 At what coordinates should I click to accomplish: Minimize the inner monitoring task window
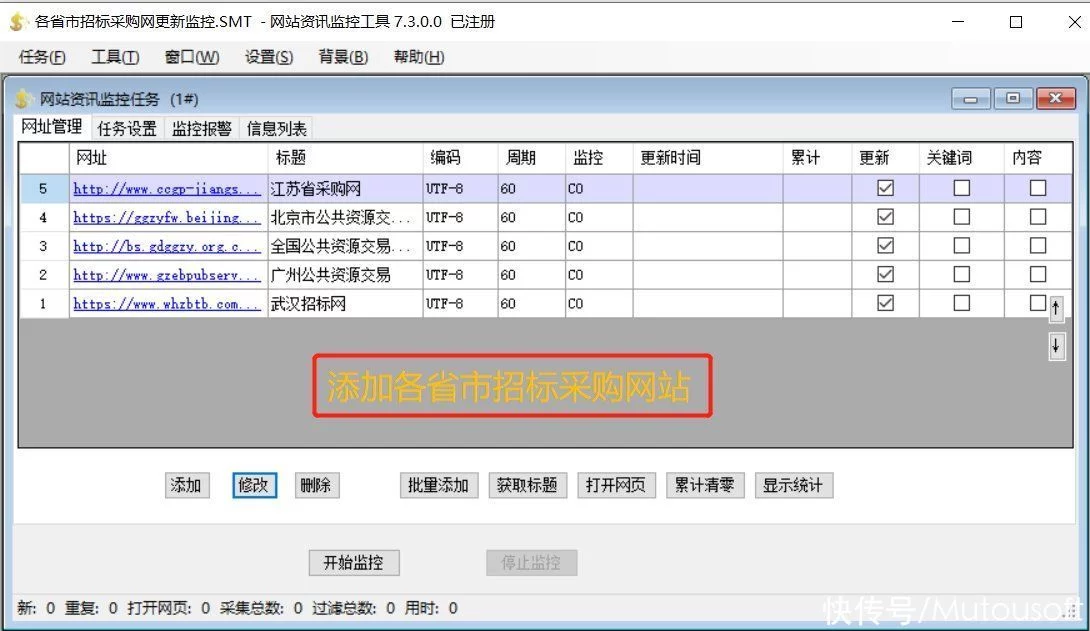click(x=970, y=99)
